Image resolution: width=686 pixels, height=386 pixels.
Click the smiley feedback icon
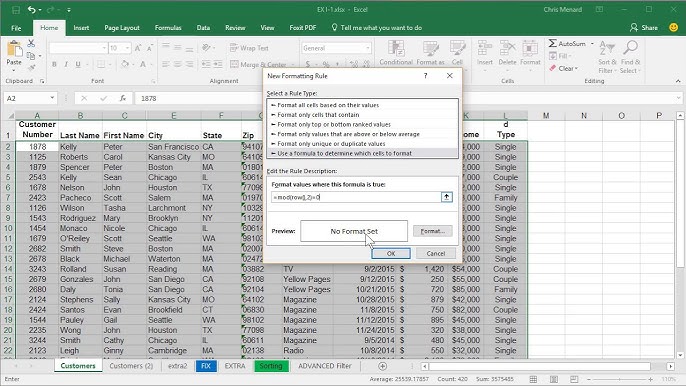click(x=674, y=28)
